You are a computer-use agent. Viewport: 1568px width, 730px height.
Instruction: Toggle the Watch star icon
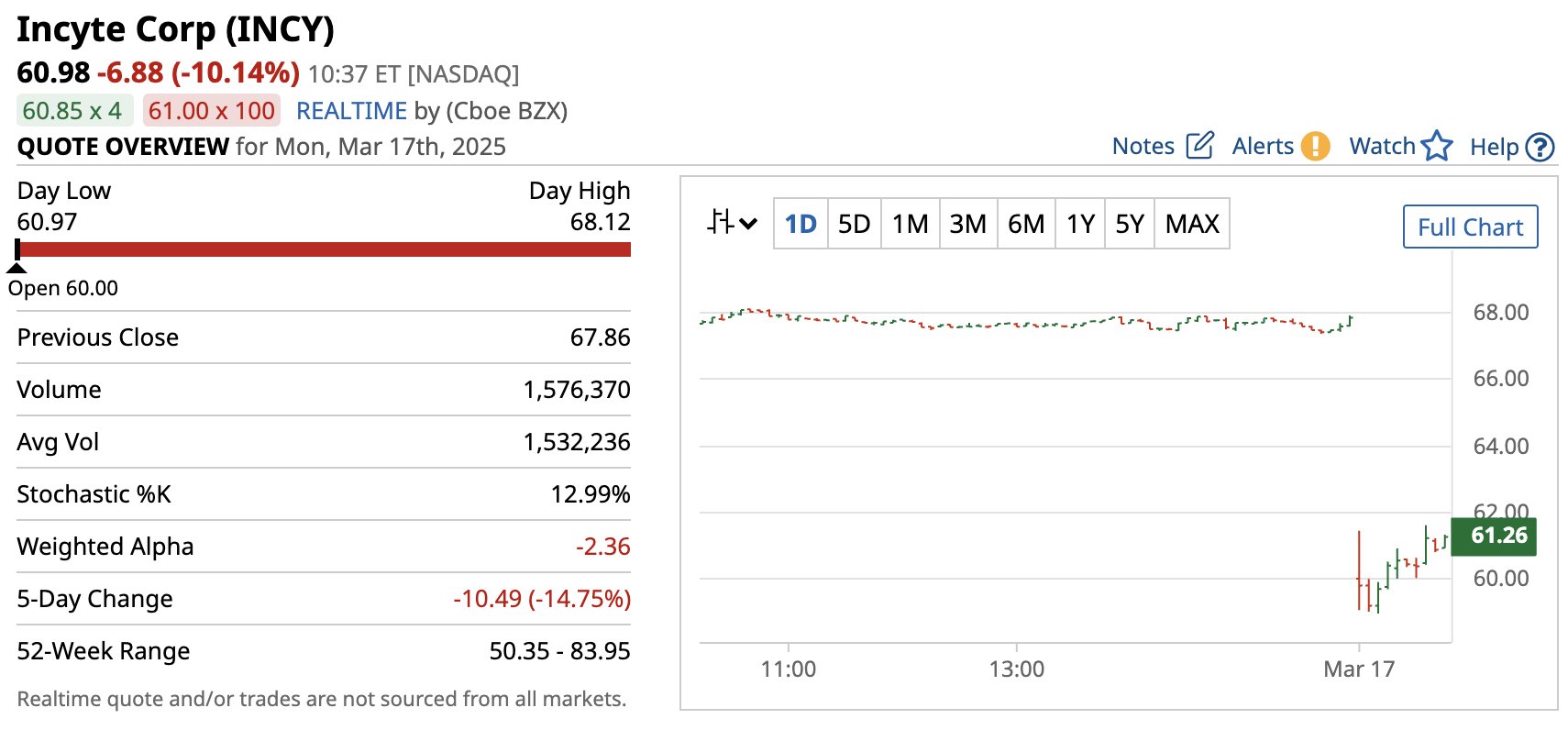(1437, 146)
